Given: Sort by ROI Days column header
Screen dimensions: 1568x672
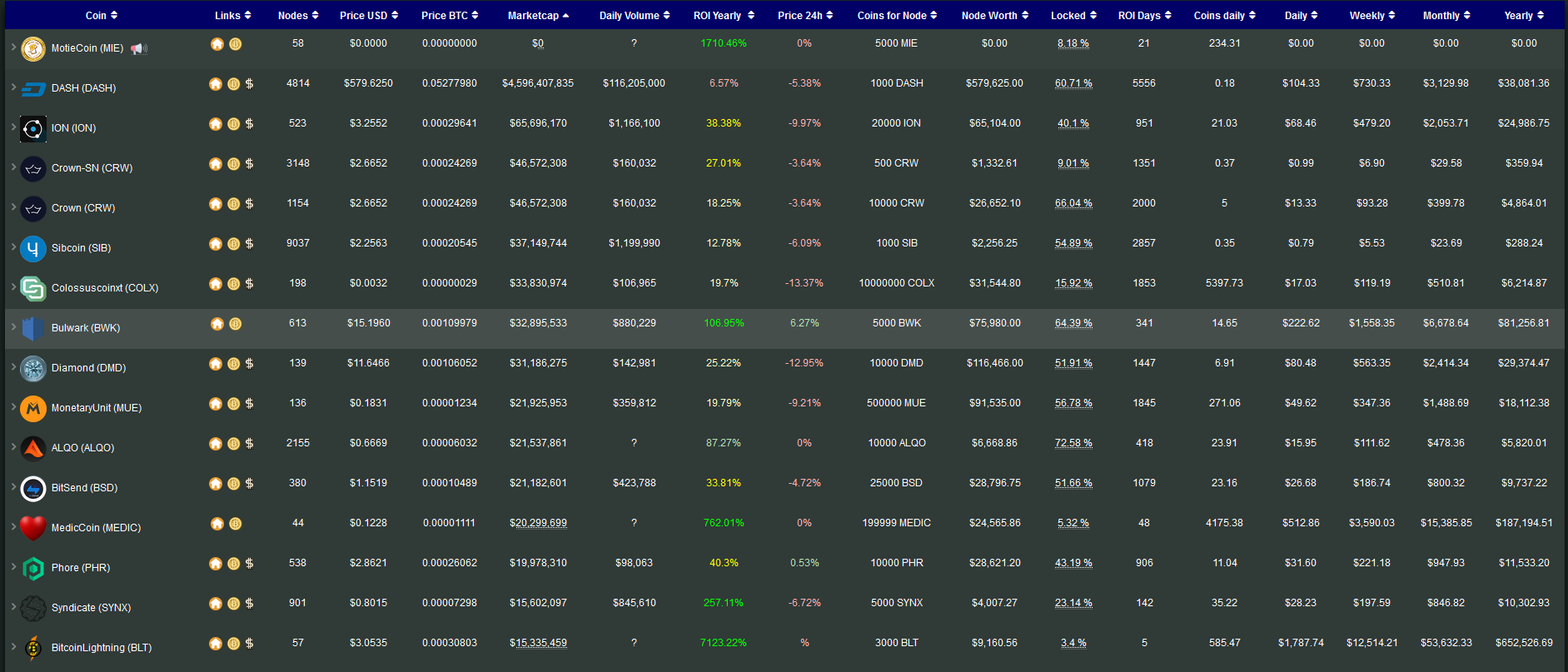Looking at the screenshot, I should pos(1145,15).
